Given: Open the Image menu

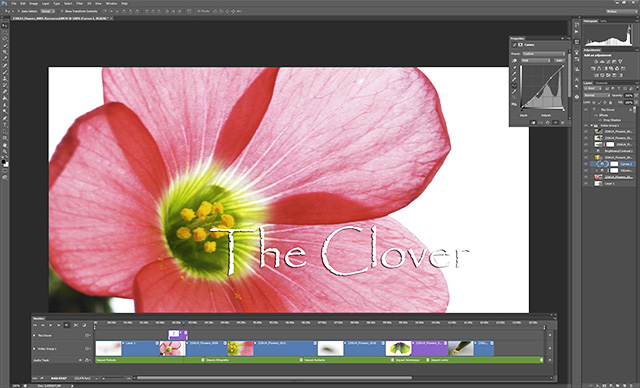Looking at the screenshot, I should (x=33, y=4).
